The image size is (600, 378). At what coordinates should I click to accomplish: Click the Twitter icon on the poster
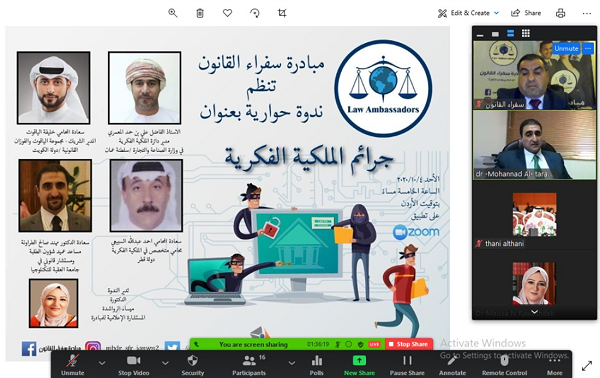coord(172,347)
